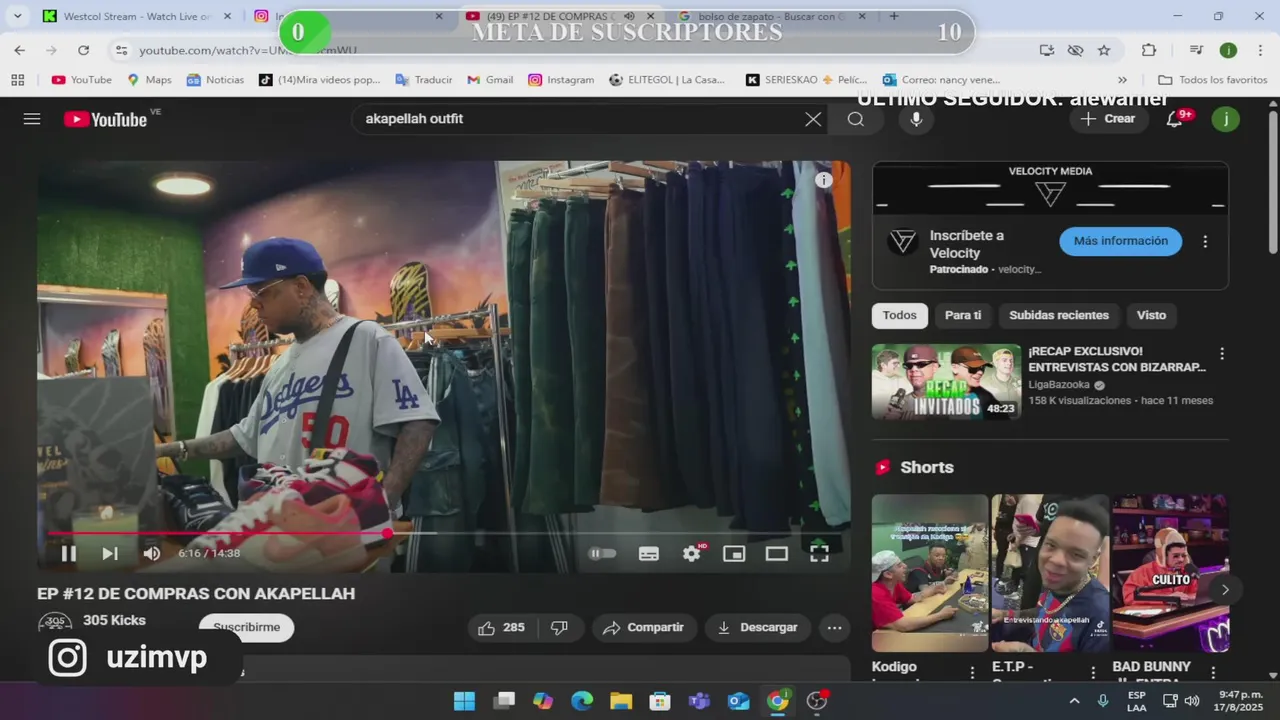Select the Visto filter chip
Viewport: 1280px width, 720px height.
[1151, 315]
